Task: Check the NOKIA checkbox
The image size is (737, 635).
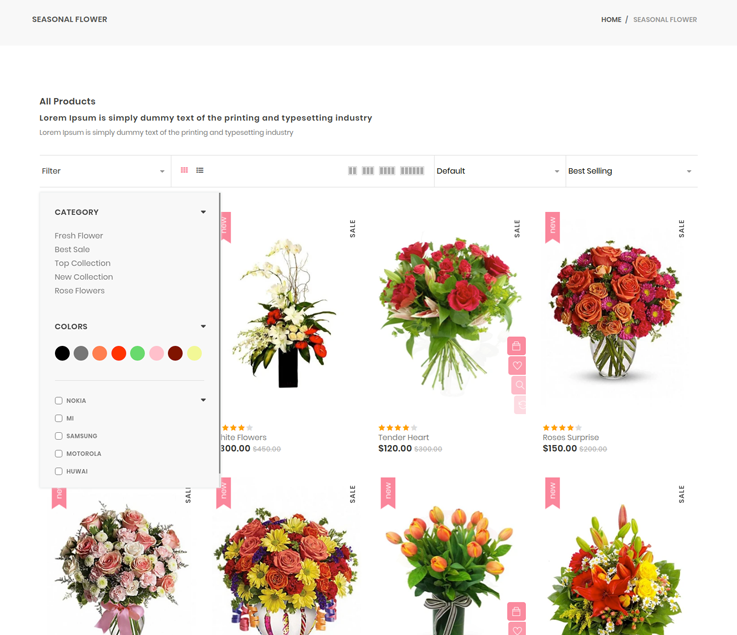Action: click(x=59, y=401)
